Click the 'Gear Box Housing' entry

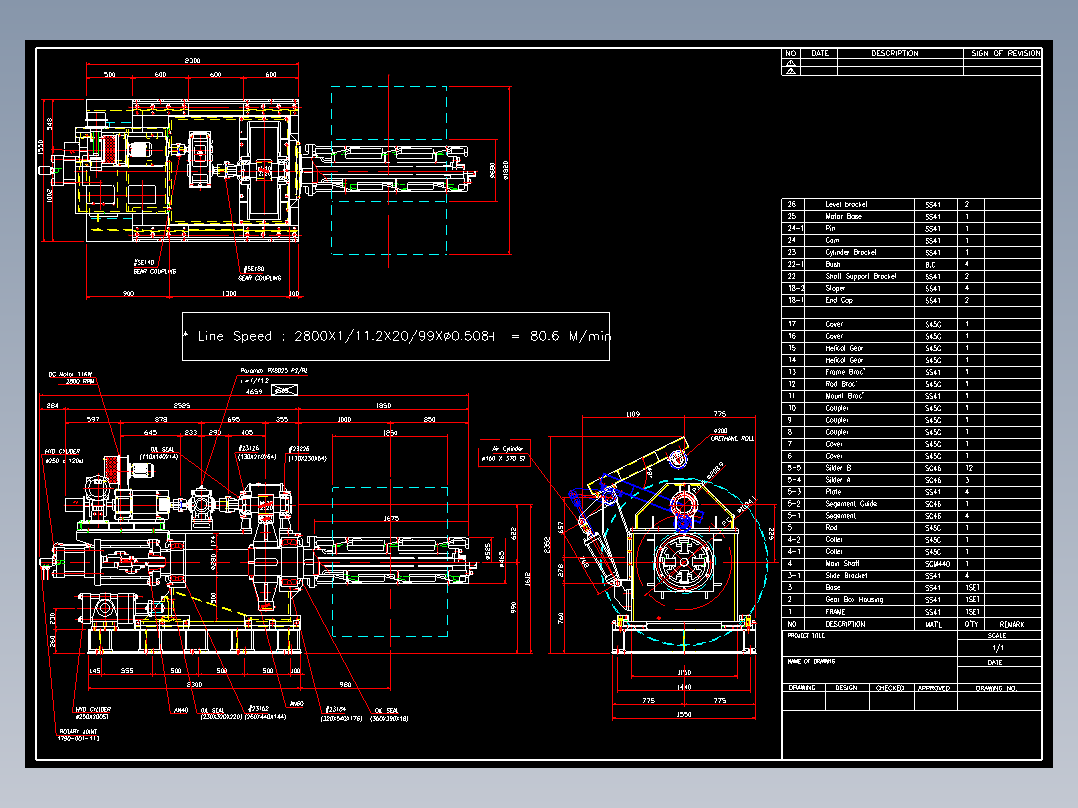854,600
